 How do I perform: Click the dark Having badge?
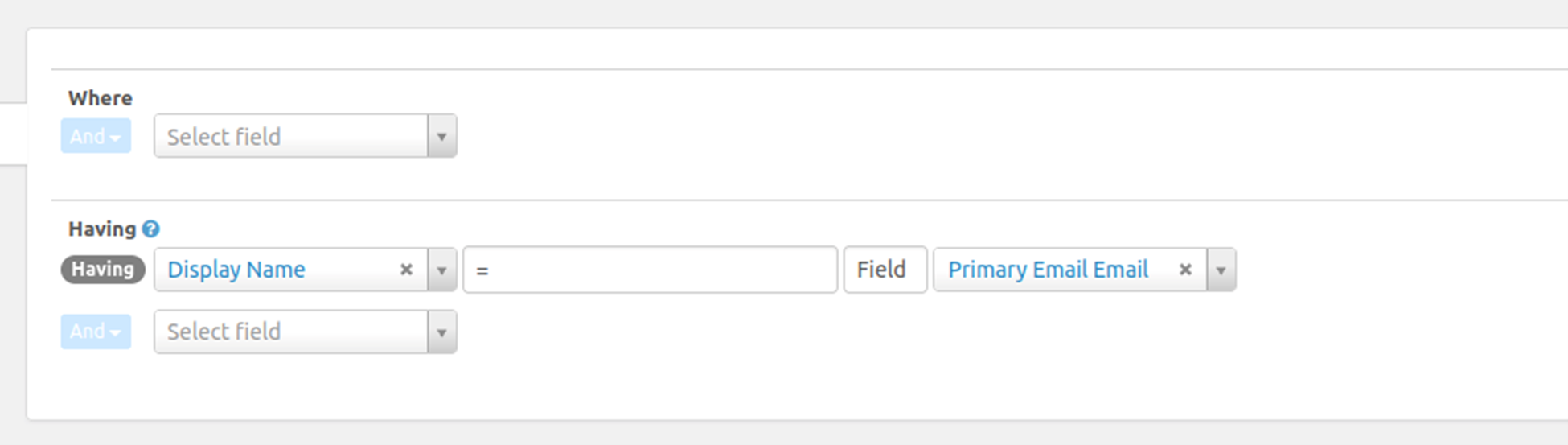pyautogui.click(x=103, y=270)
